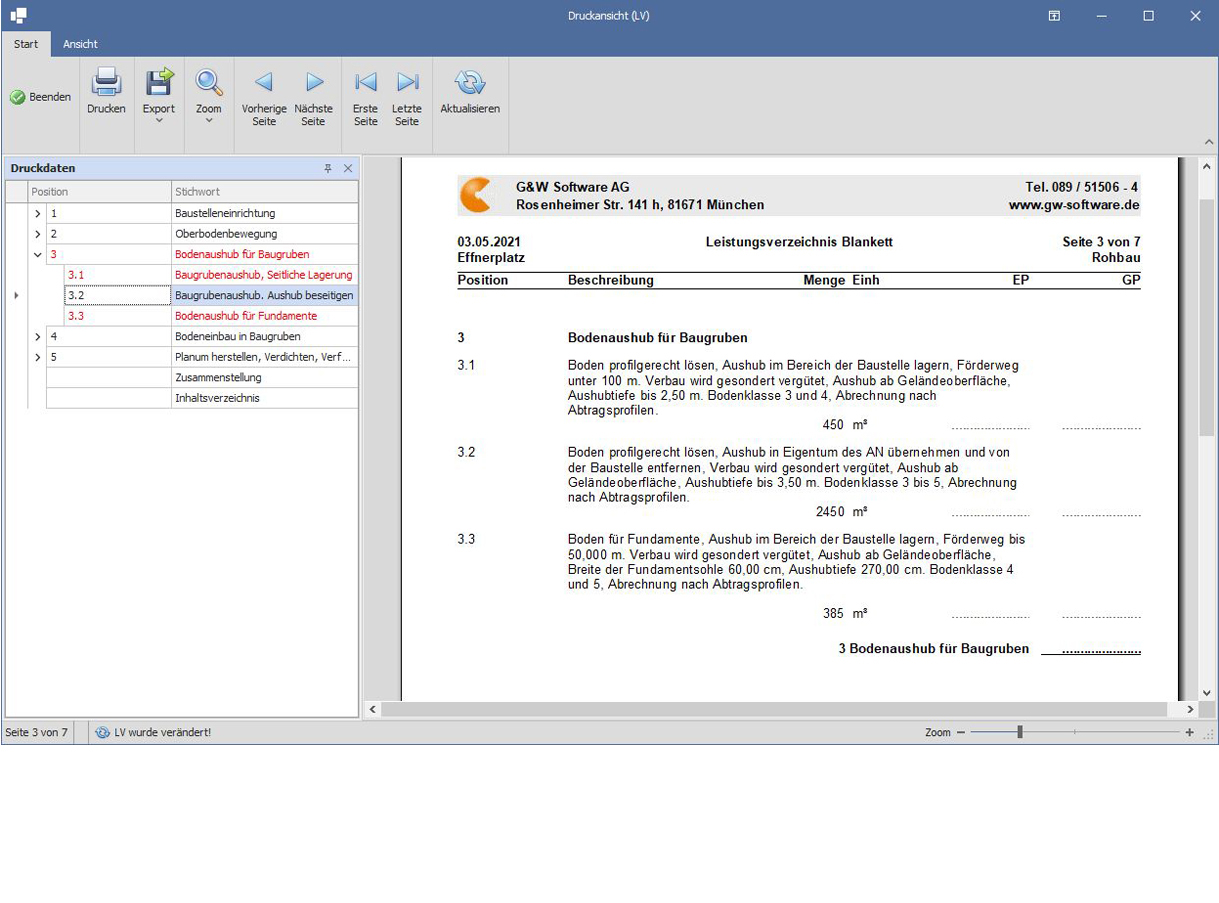This screenshot has width=1219, height=903.
Task: Click the Aktualisieren refresh icon
Action: click(470, 83)
